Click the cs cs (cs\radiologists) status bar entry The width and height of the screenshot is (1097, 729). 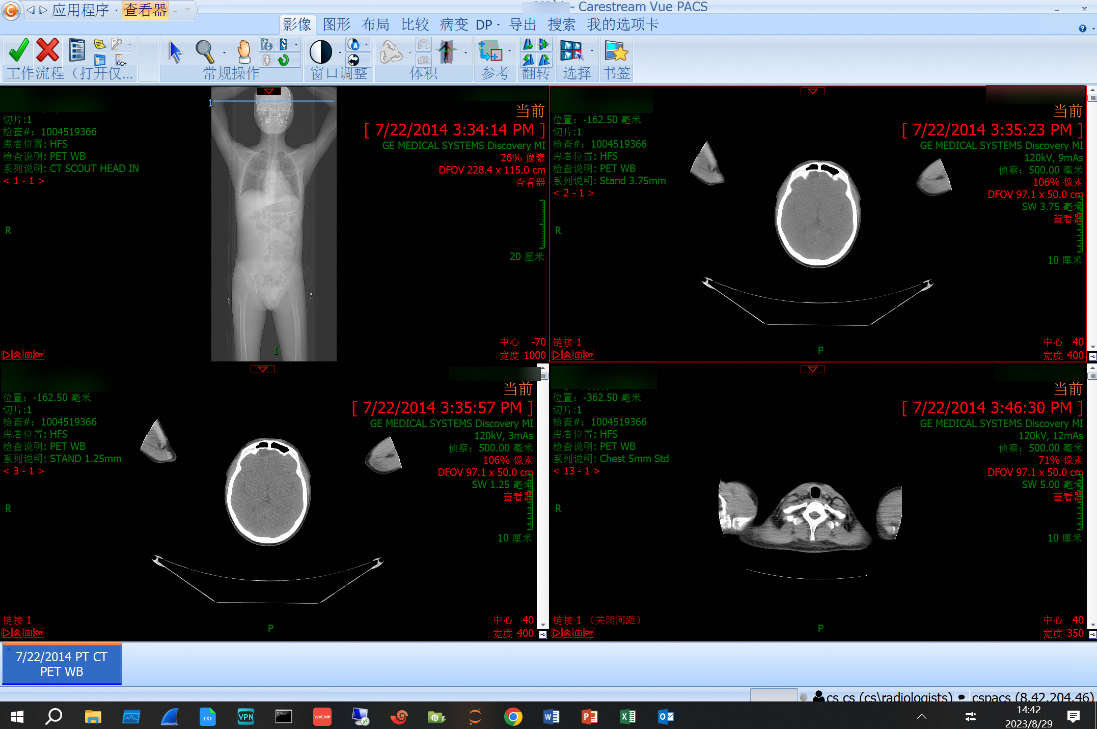tap(882, 697)
